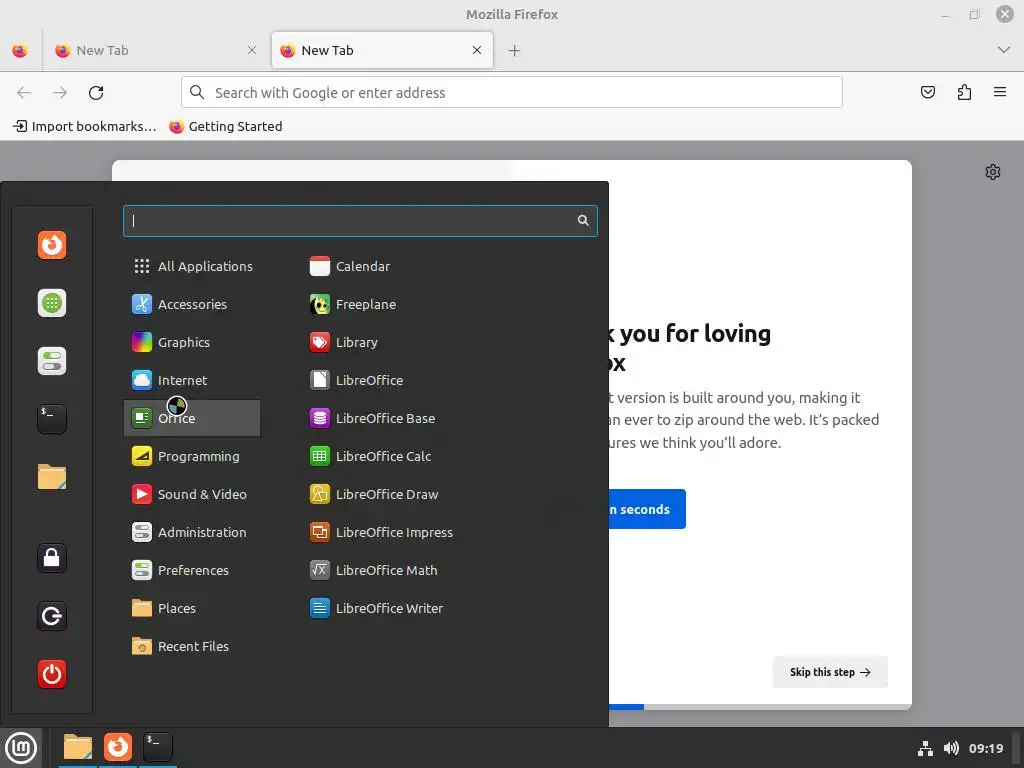Select the Accessories category

point(192,304)
